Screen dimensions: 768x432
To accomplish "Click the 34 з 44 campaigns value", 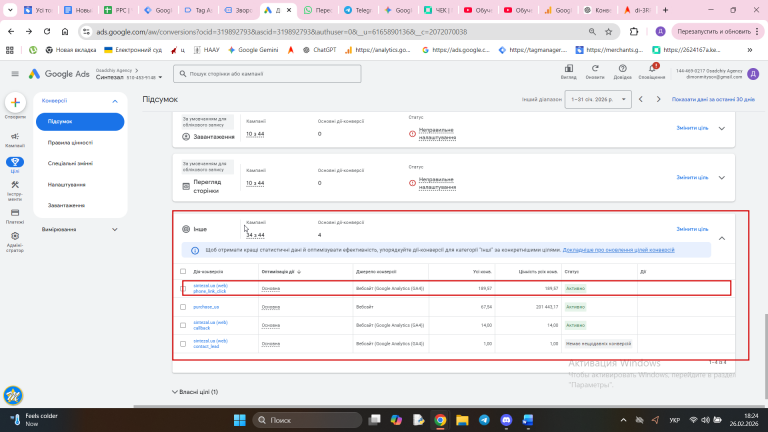I will coord(255,235).
